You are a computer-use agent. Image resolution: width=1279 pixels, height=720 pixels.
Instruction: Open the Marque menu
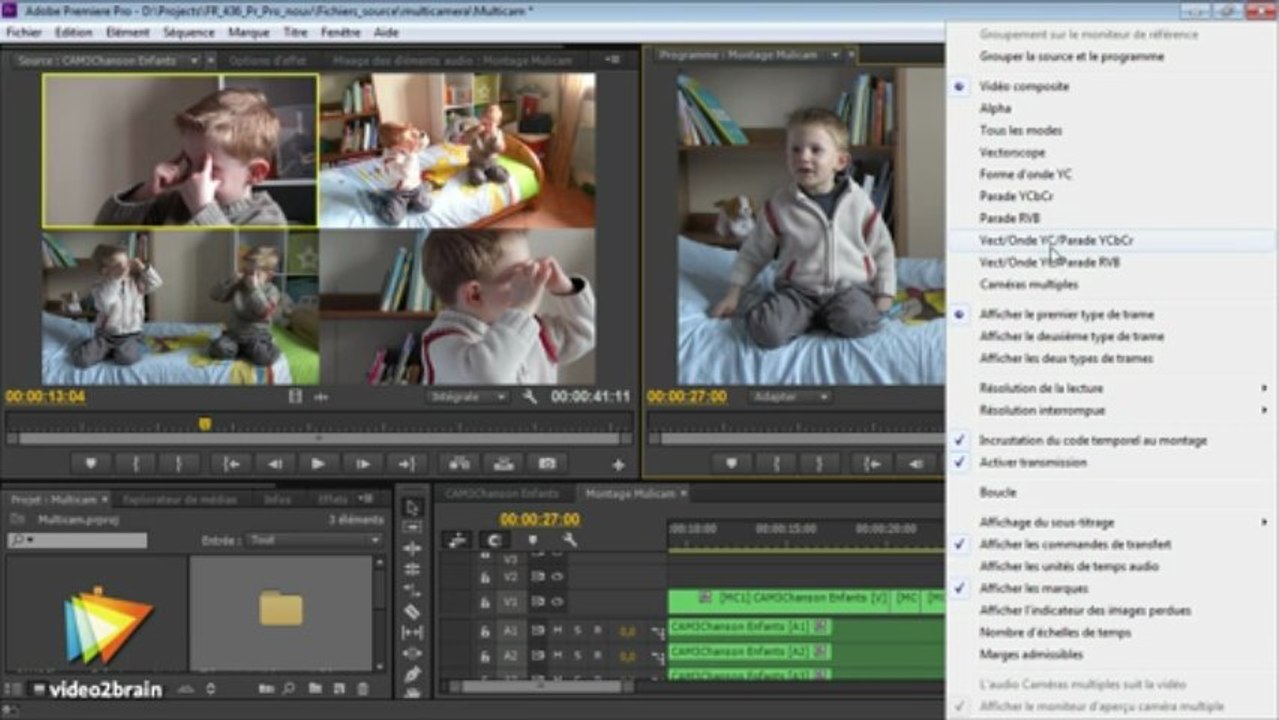click(248, 32)
